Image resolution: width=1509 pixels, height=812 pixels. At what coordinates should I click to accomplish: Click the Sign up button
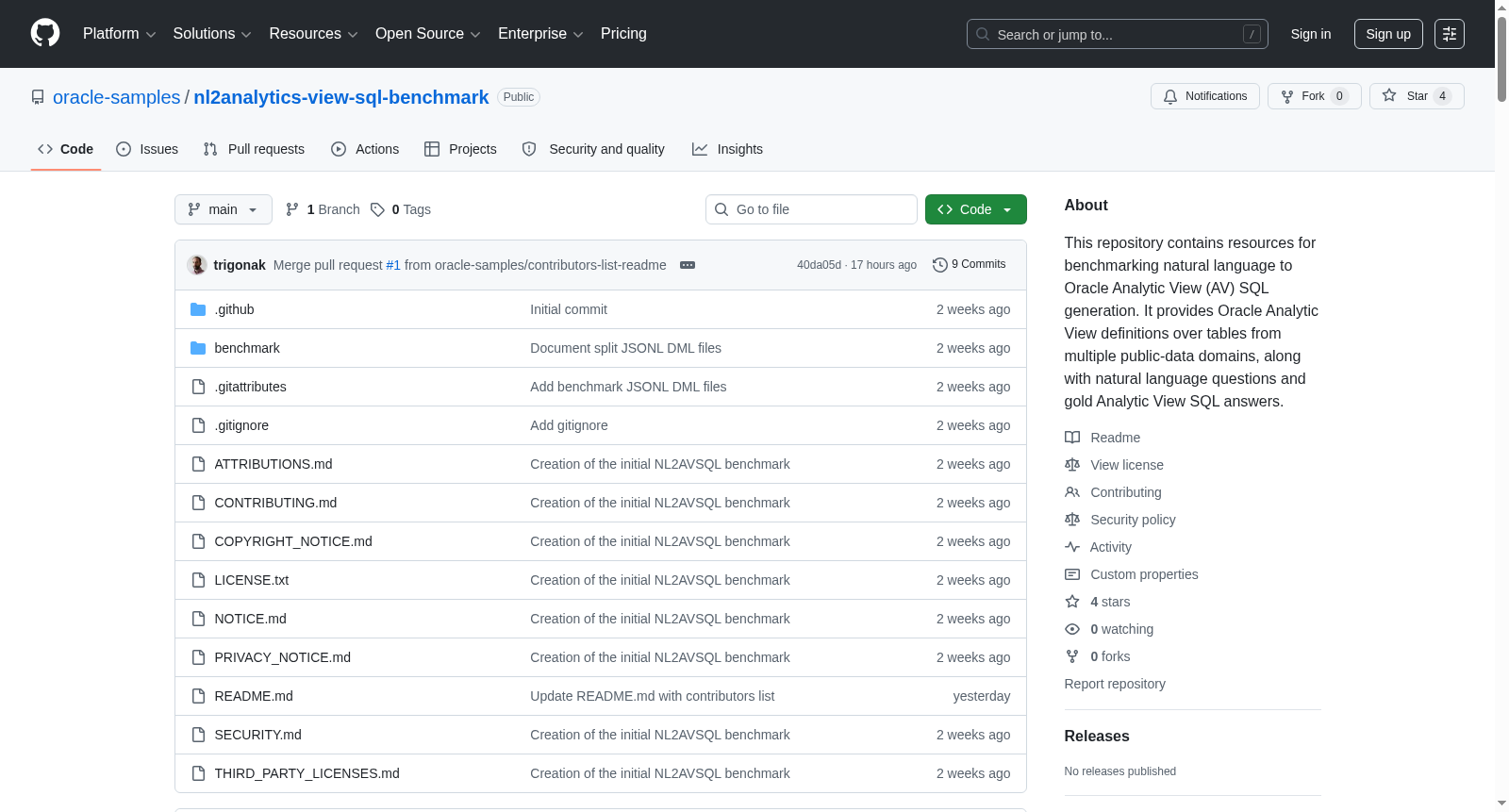pos(1388,34)
